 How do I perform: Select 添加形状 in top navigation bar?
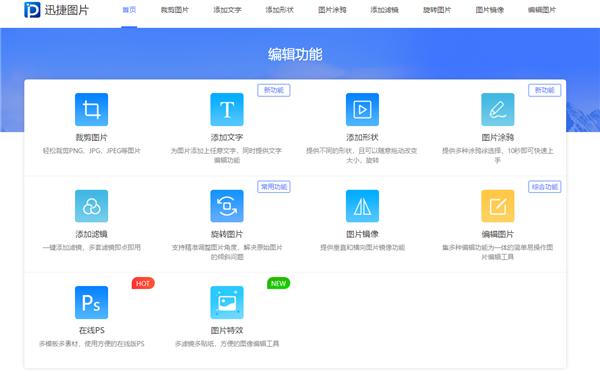point(280,10)
